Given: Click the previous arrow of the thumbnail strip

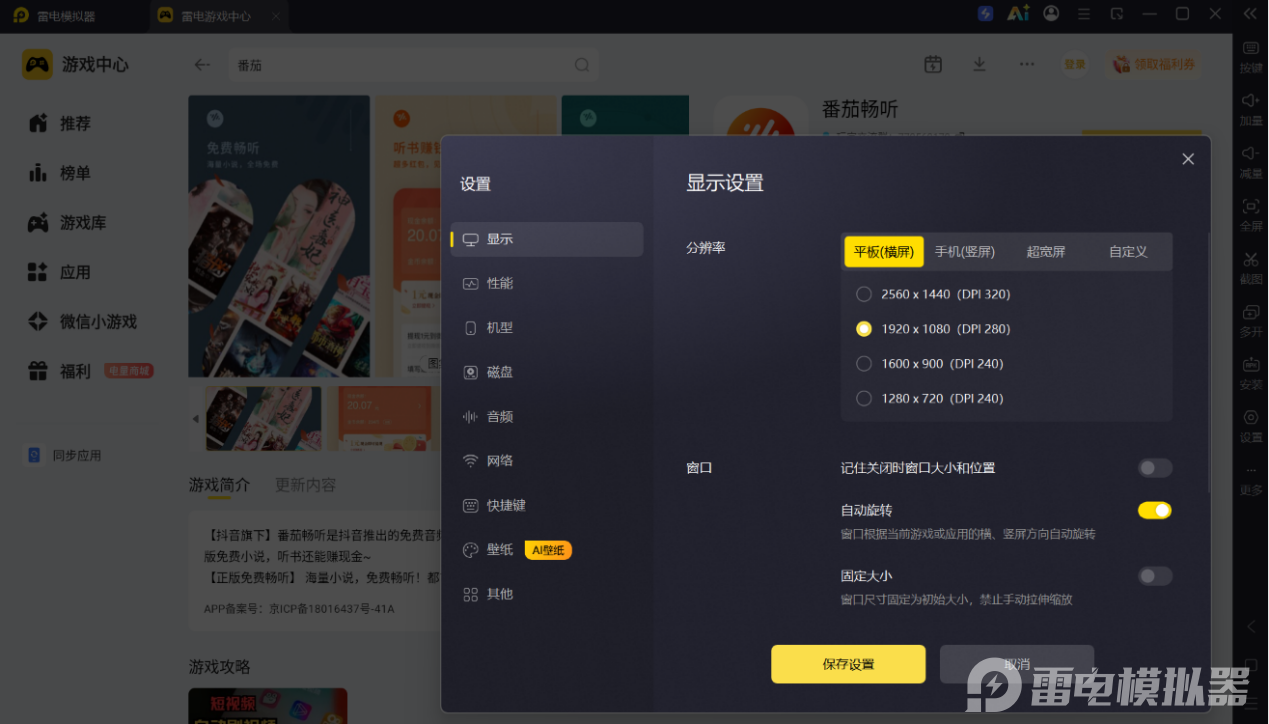Looking at the screenshot, I should tap(196, 418).
